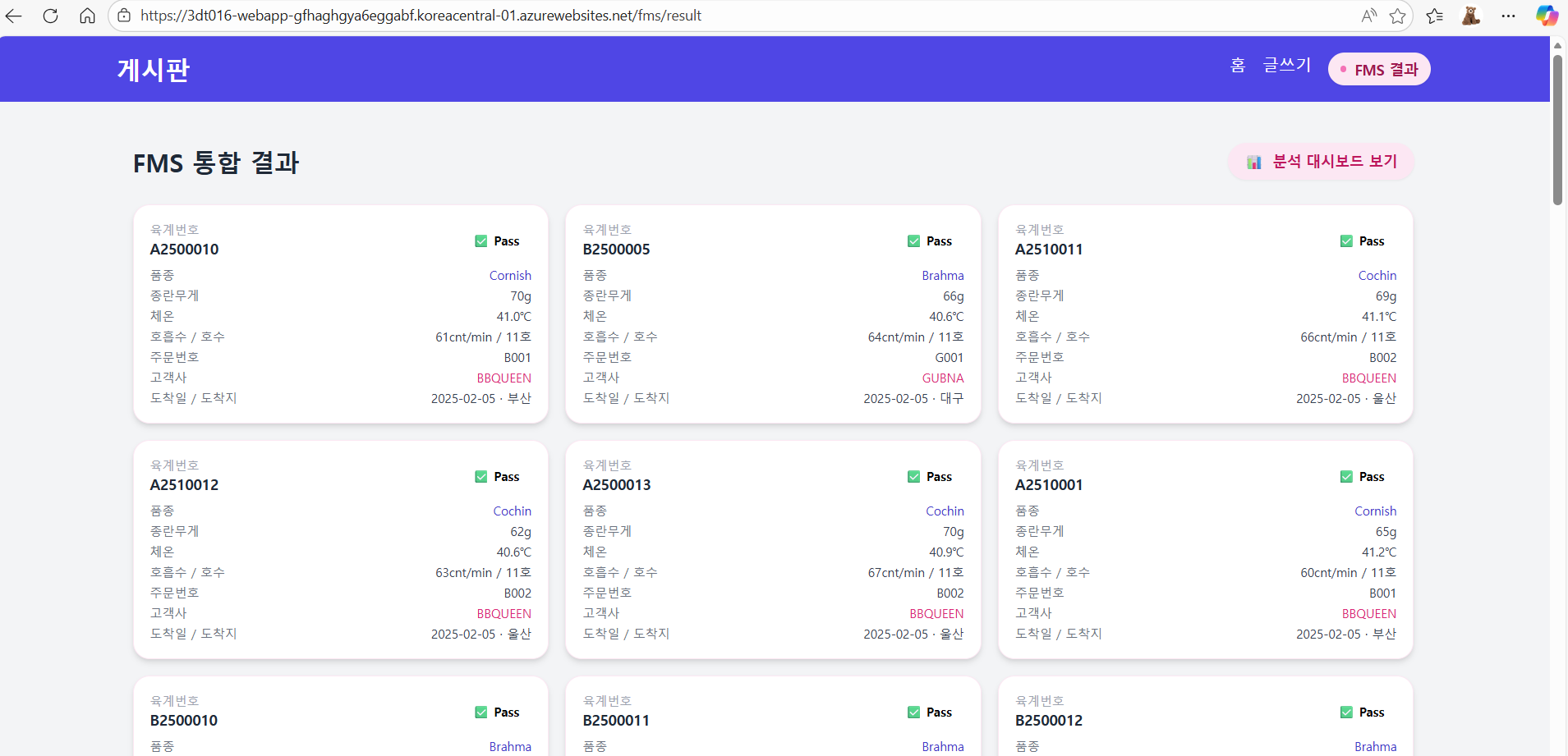Select card ID B2500005

pyautogui.click(x=616, y=250)
